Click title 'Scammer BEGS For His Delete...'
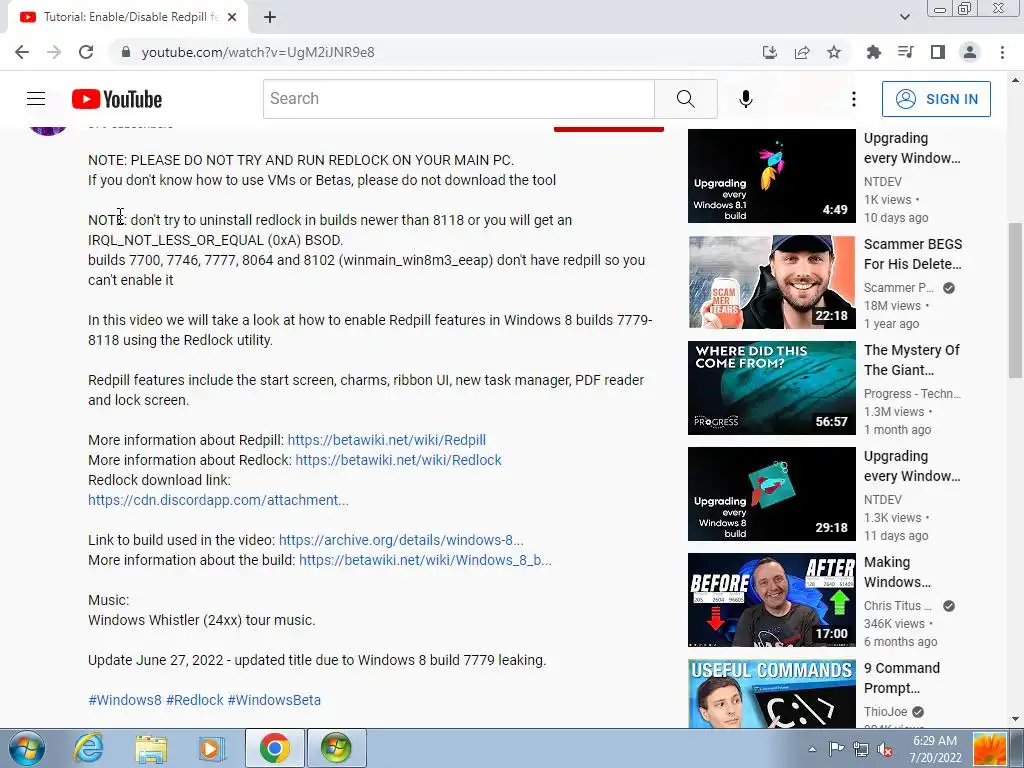 pyautogui.click(x=912, y=254)
